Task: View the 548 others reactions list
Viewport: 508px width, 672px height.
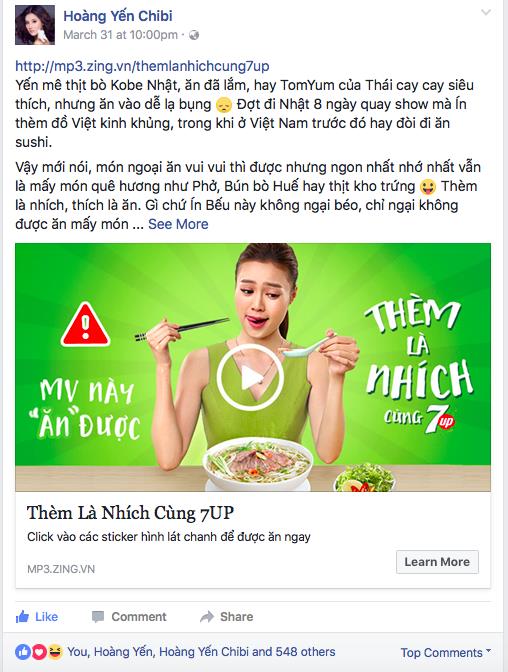Action: click(306, 652)
